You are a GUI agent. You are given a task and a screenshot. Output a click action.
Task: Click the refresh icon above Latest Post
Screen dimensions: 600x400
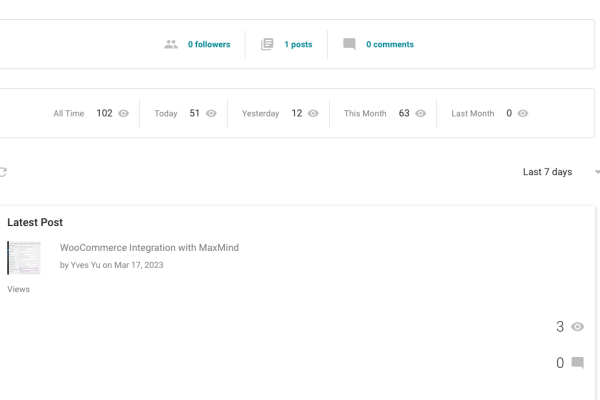click(x=3, y=172)
